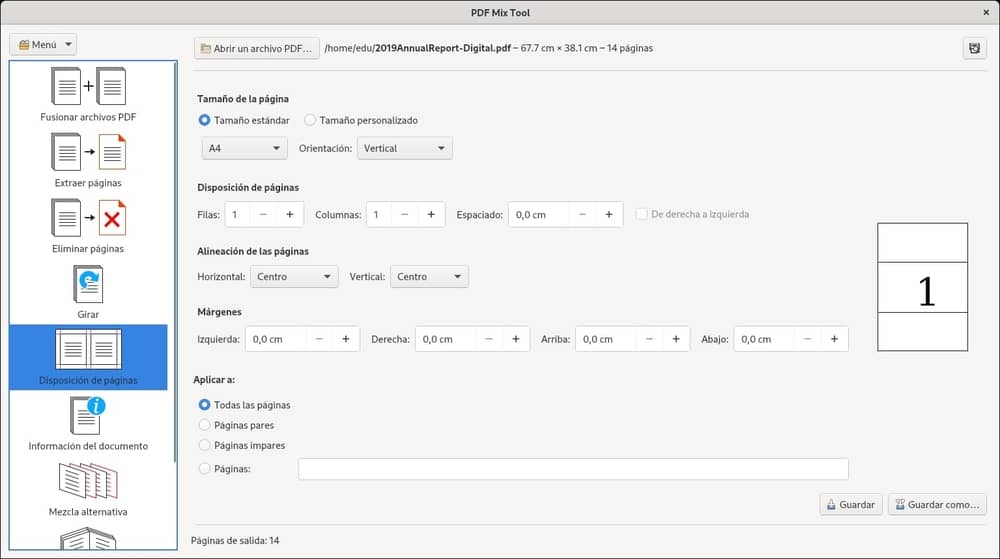1000x559 pixels.
Task: Select the Extraer páginas tool
Action: tap(88, 160)
